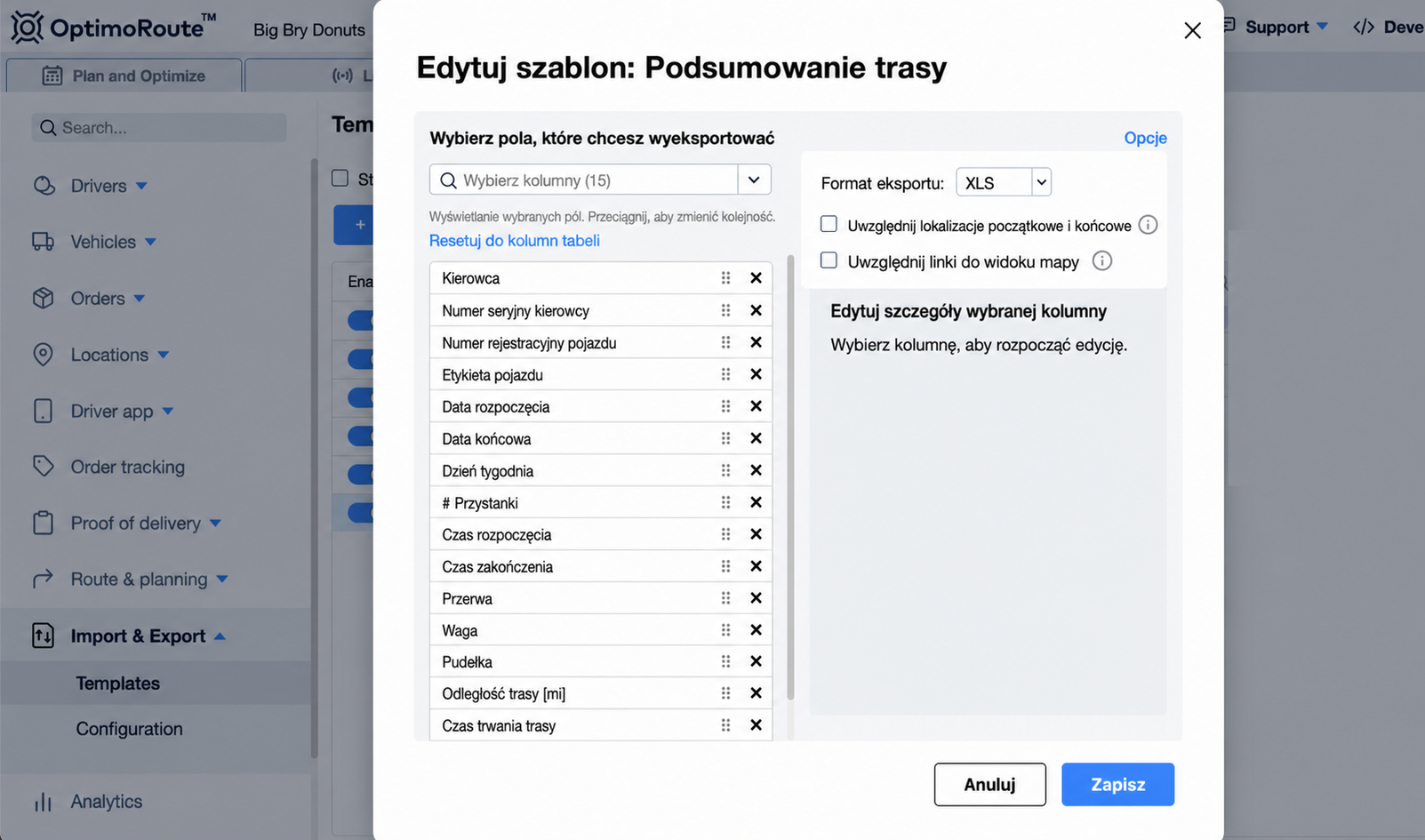Click the Analytics chart icon
The image size is (1425, 840).
(44, 802)
